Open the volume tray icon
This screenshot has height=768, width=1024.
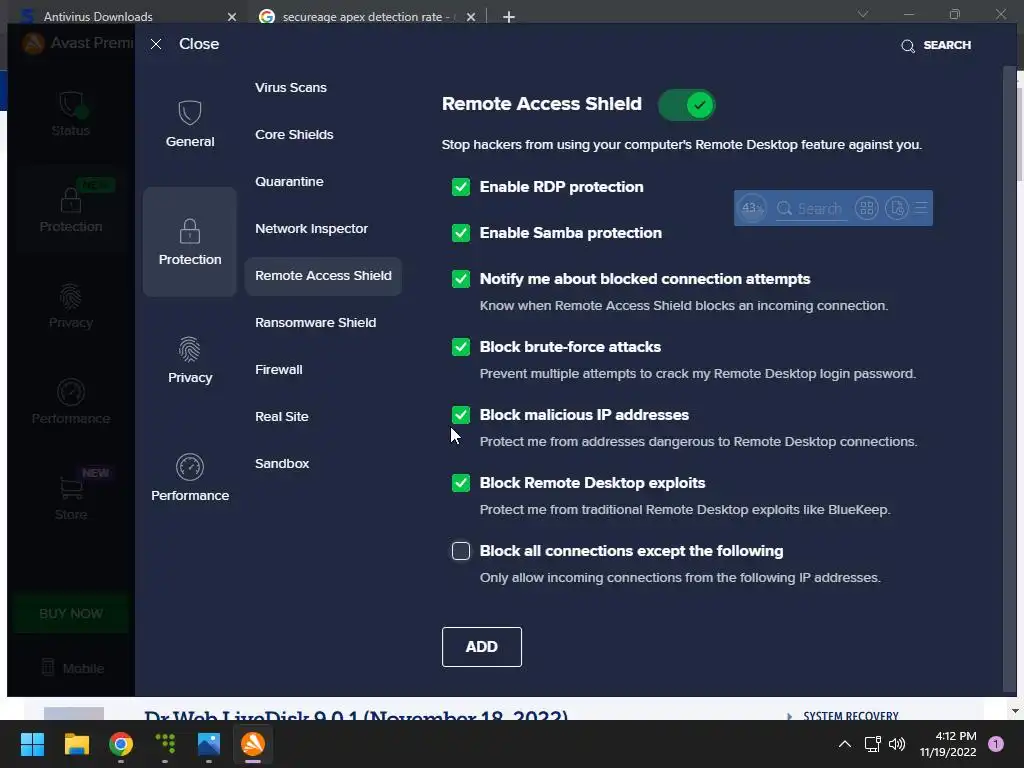pos(897,744)
